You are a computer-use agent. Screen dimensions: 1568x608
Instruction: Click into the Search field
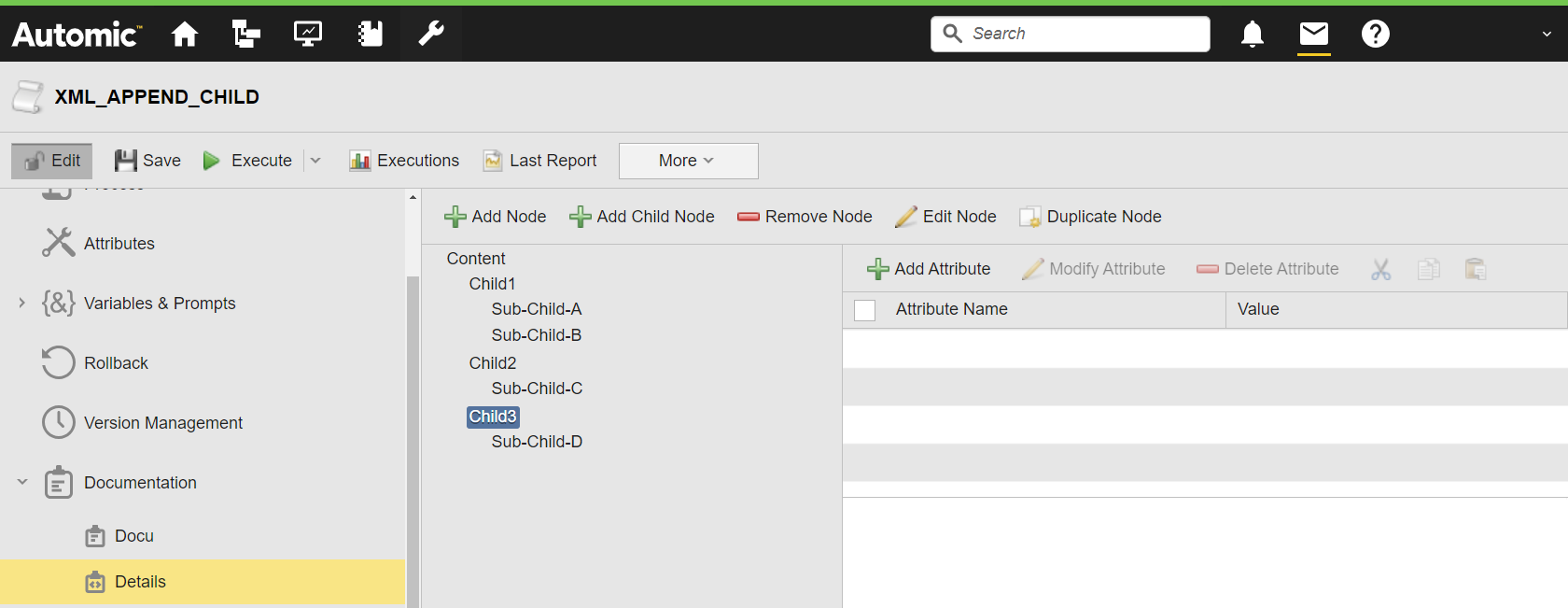click(x=1083, y=34)
